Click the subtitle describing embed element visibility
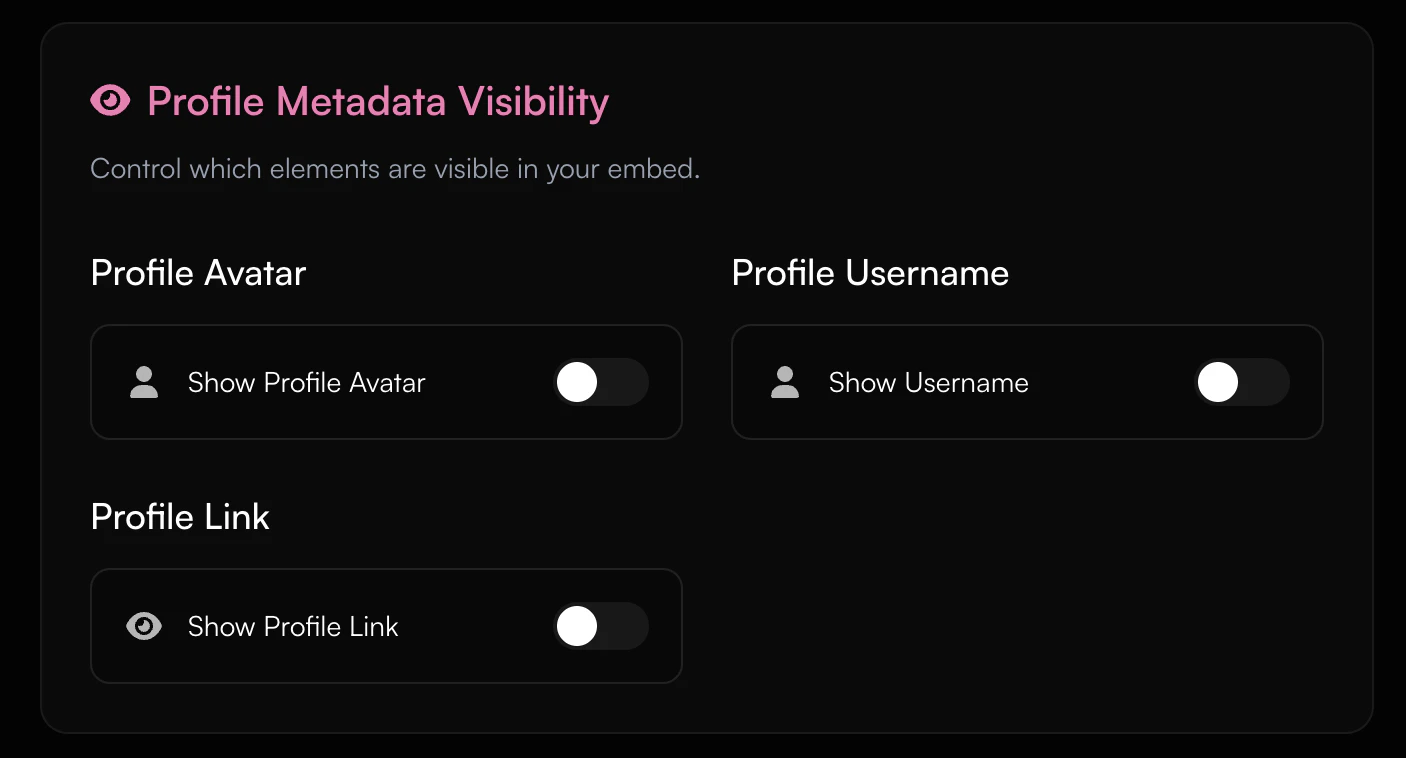1406x758 pixels. (x=395, y=169)
